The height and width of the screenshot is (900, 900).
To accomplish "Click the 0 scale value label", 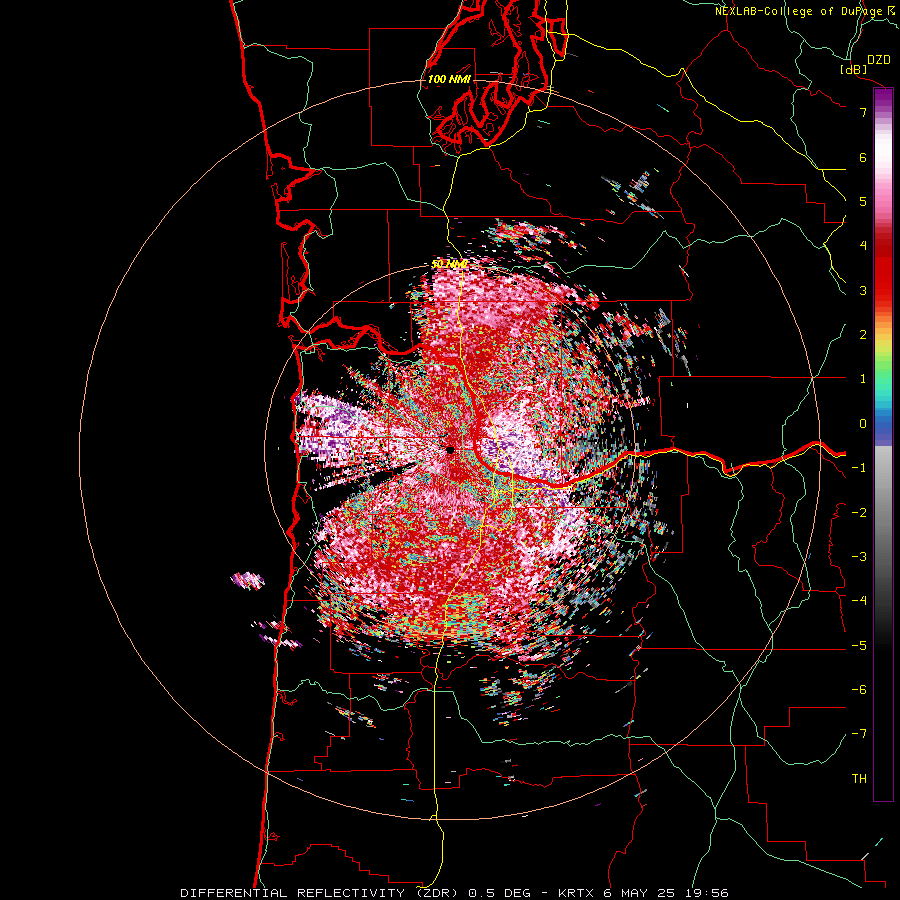I will tap(863, 424).
